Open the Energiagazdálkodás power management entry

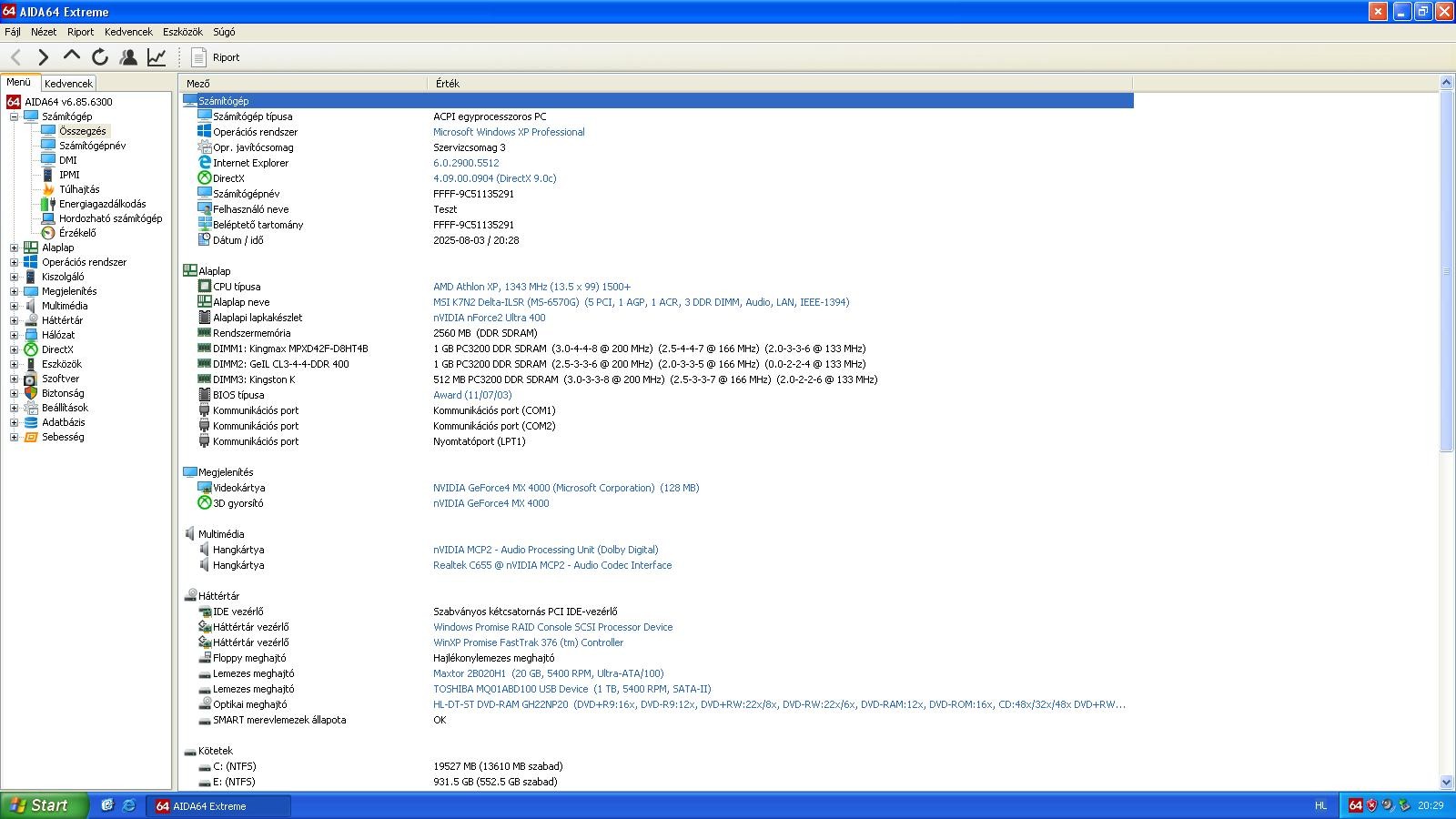click(103, 204)
